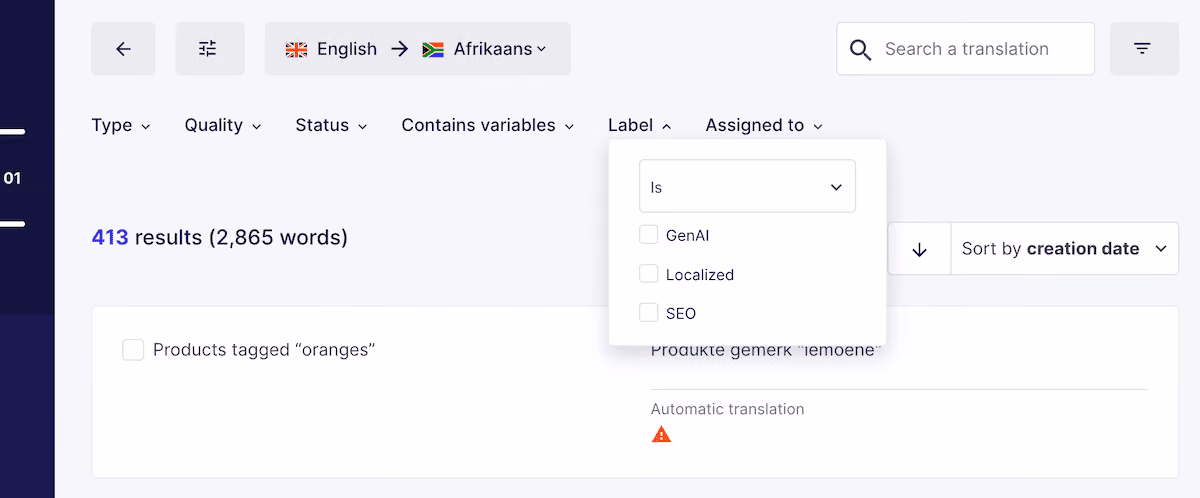Open the Assigned to filter
The width and height of the screenshot is (1200, 498).
(x=764, y=125)
